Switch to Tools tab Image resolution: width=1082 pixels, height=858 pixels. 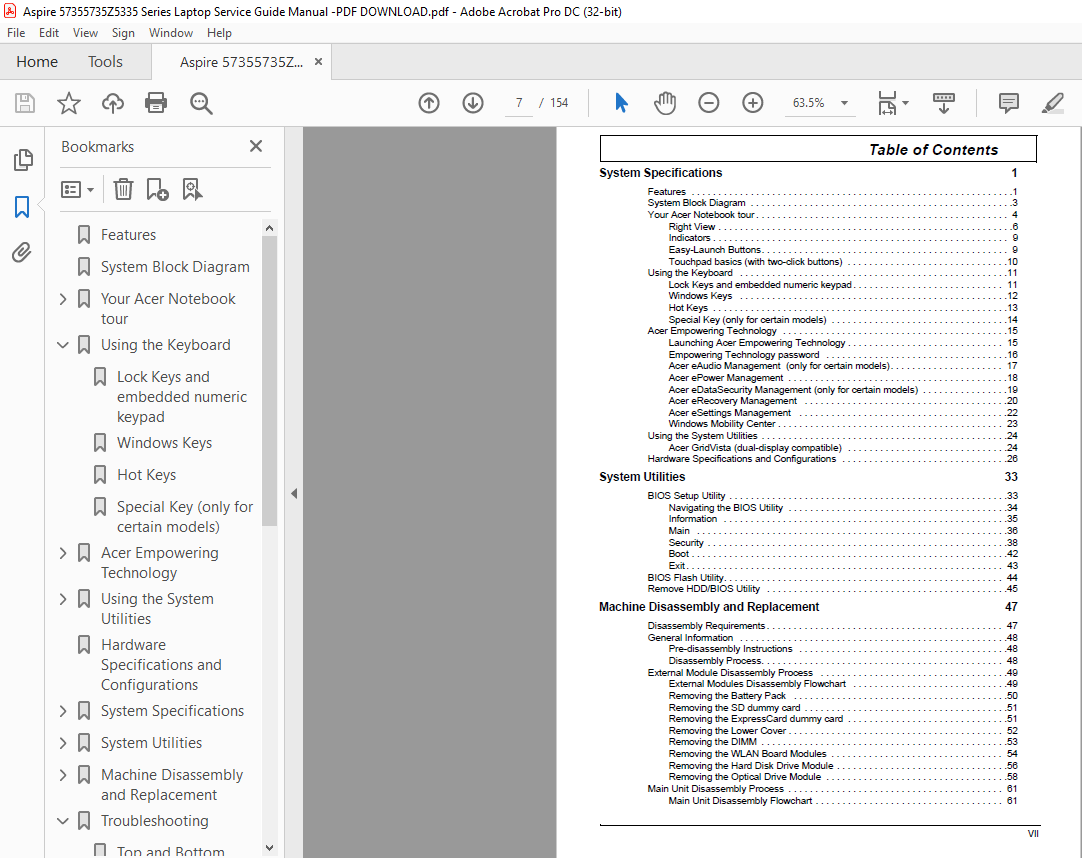pos(105,61)
